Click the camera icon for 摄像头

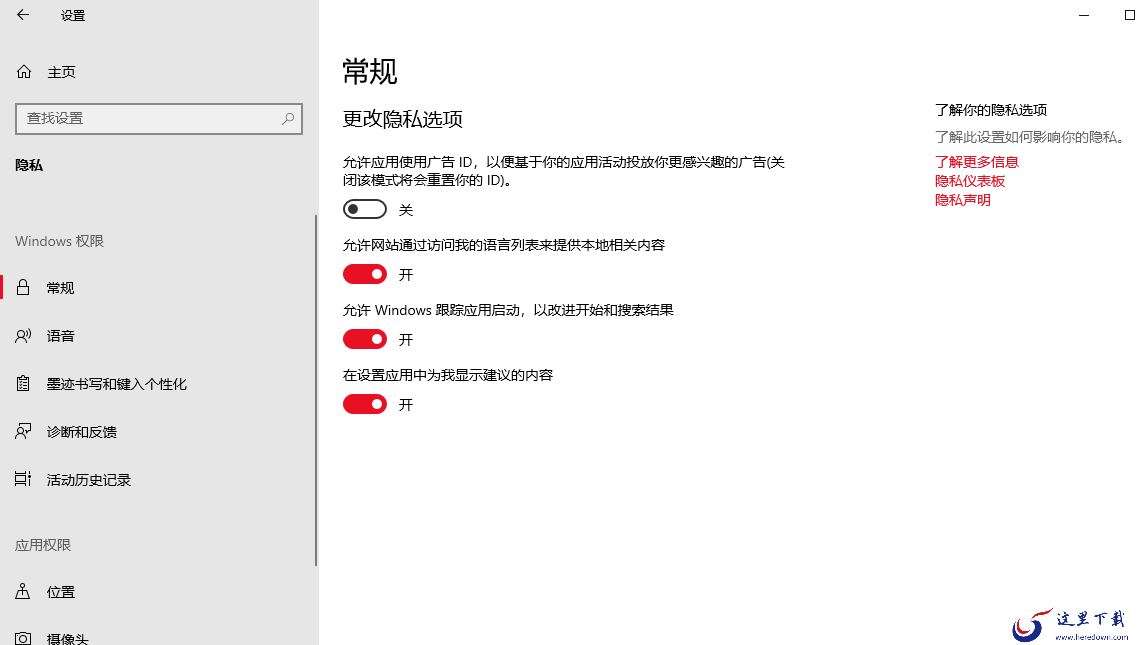tap(23, 638)
